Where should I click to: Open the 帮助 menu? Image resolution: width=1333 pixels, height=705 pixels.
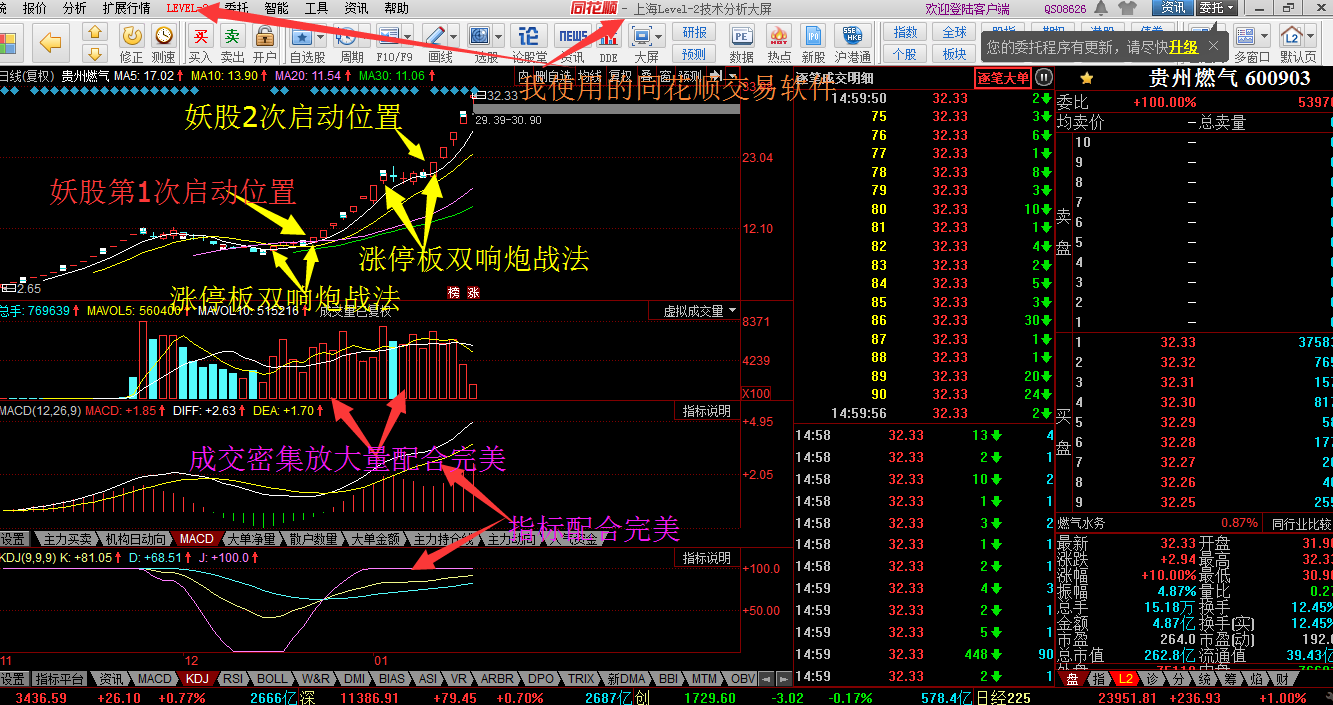click(x=396, y=8)
